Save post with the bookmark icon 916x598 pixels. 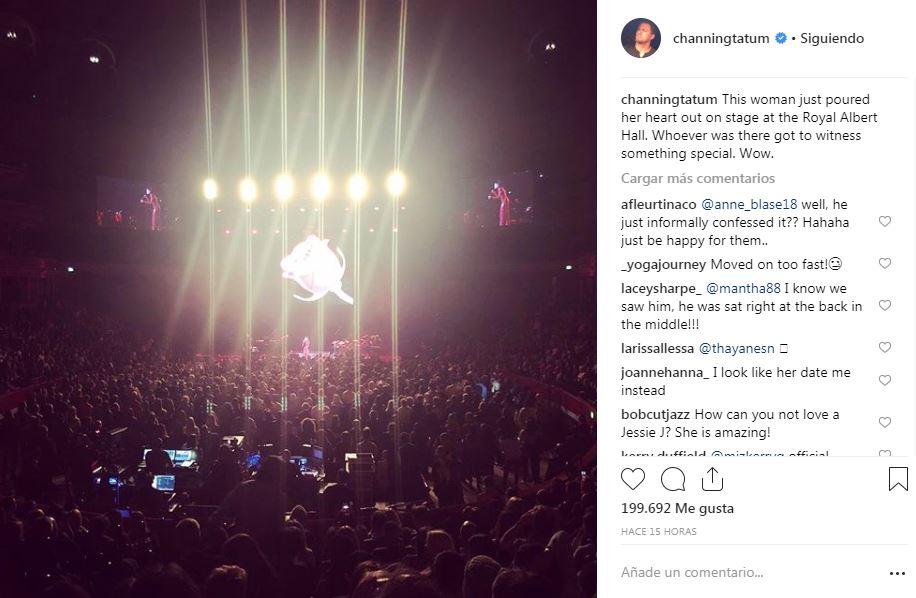[898, 479]
